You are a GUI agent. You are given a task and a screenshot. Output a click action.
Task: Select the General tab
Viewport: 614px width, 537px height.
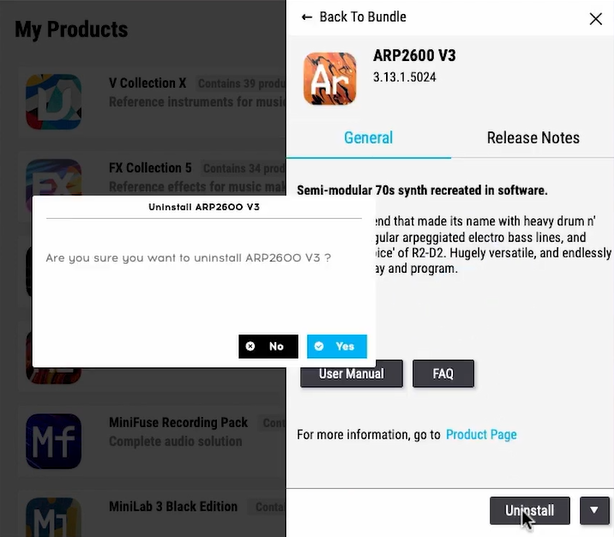tap(368, 138)
